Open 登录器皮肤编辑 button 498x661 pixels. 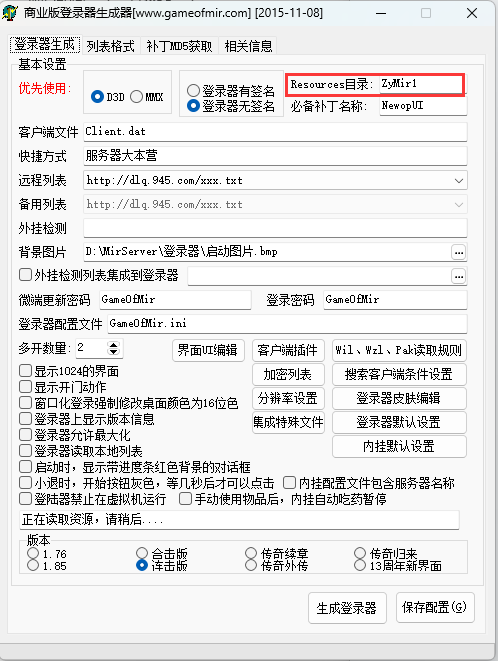click(399, 398)
